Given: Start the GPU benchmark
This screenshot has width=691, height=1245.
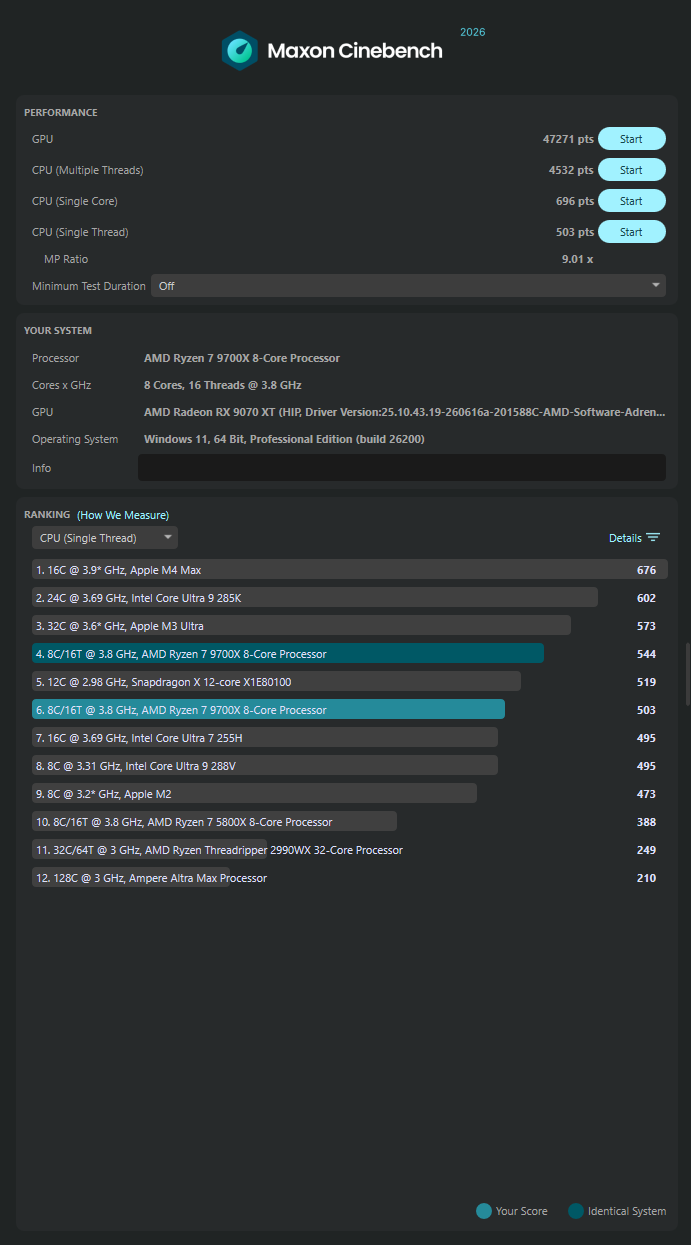Looking at the screenshot, I should coord(631,139).
